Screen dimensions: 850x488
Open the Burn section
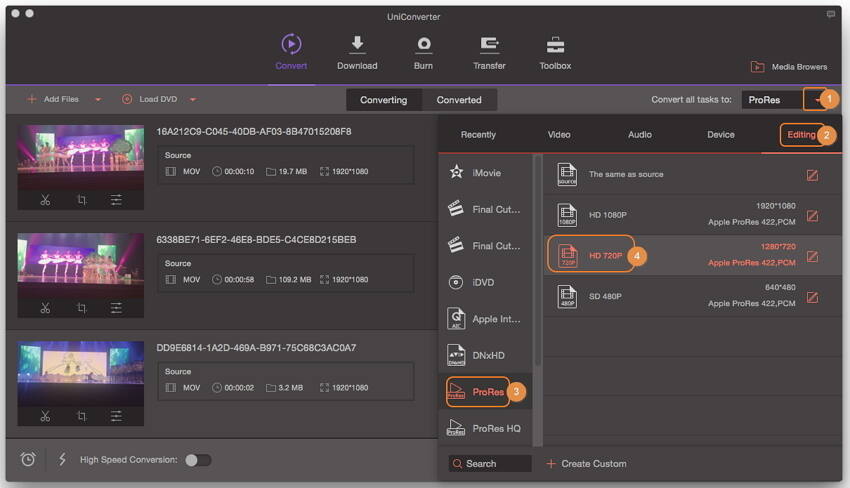tap(423, 53)
